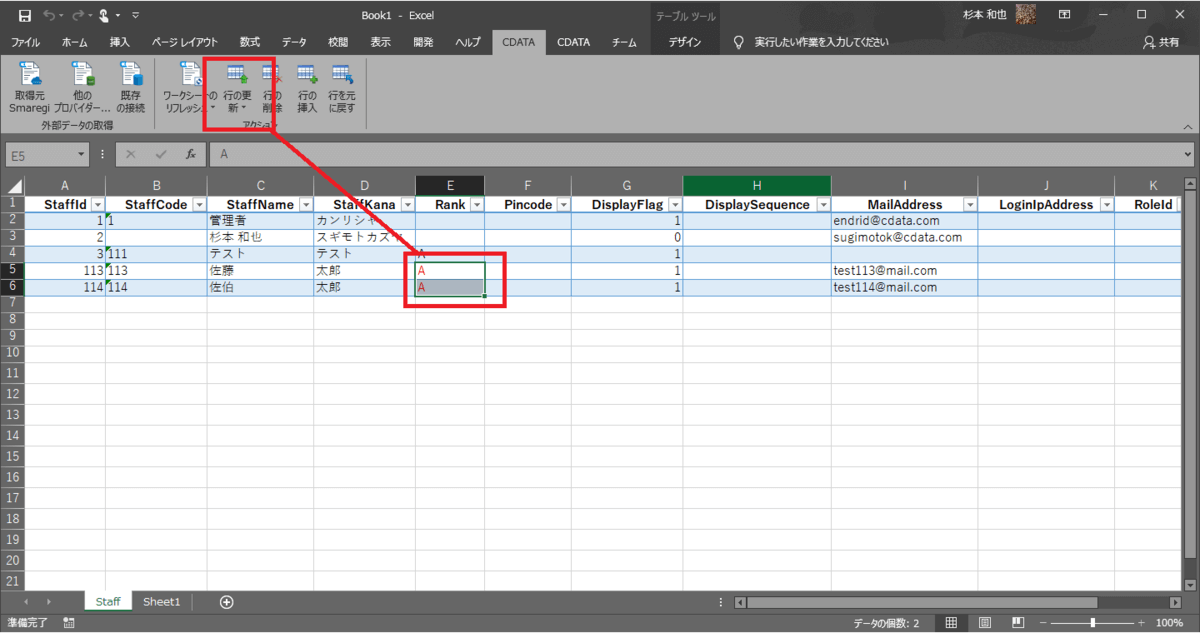This screenshot has height=633, width=1200.
Task: Click the 行の削除 ribbon icon
Action: pos(272,87)
